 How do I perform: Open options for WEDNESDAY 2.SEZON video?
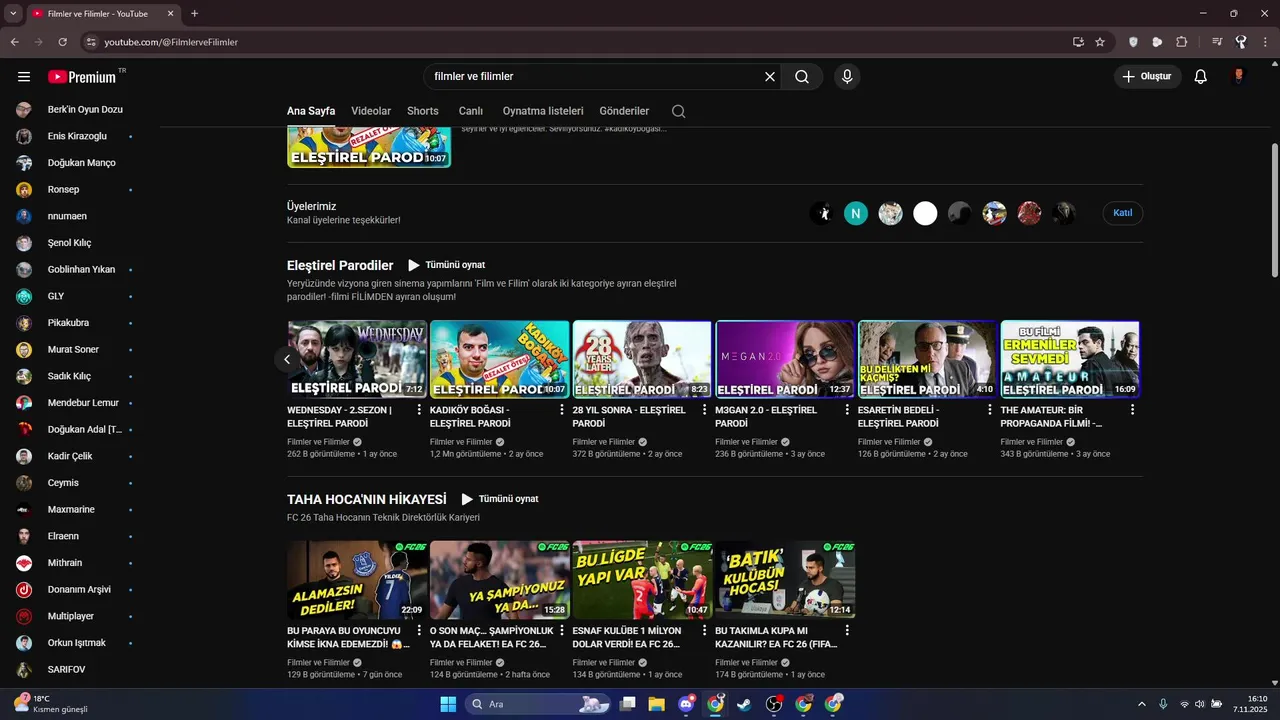[x=419, y=410]
